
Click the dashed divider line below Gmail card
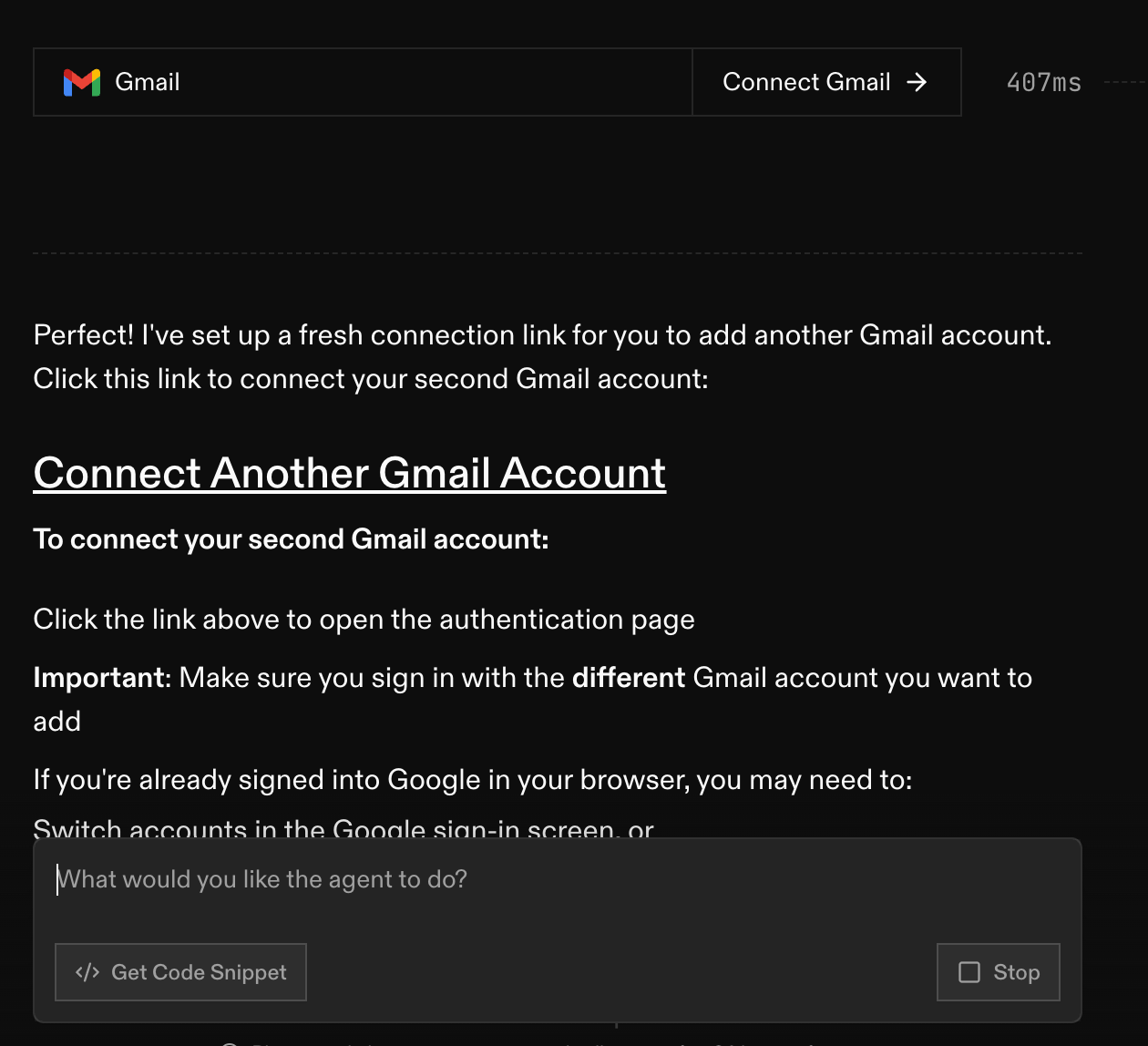click(x=558, y=253)
